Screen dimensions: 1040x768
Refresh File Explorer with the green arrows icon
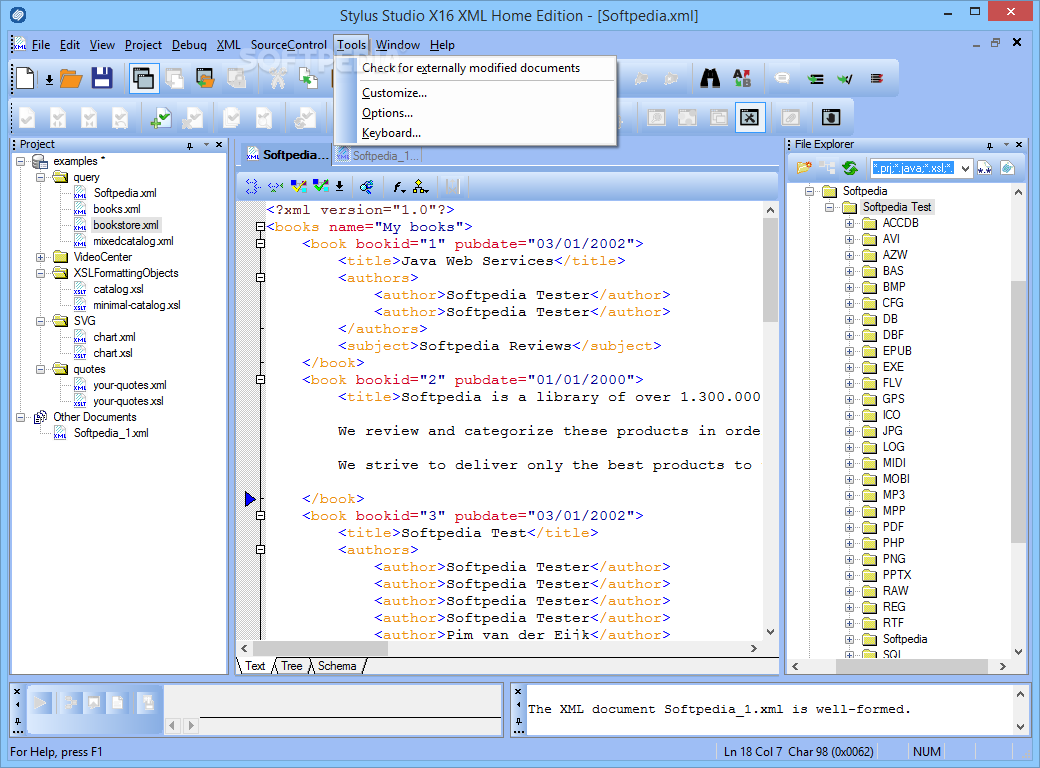pyautogui.click(x=850, y=168)
